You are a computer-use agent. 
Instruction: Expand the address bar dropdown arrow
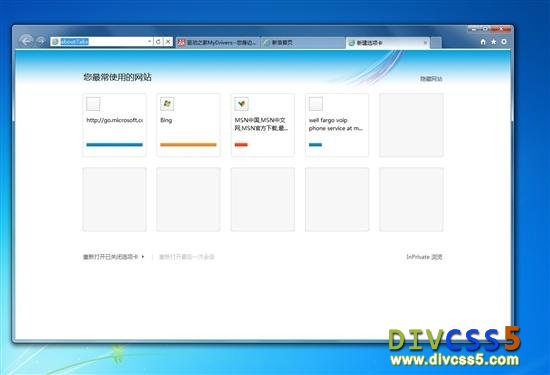(x=150, y=42)
